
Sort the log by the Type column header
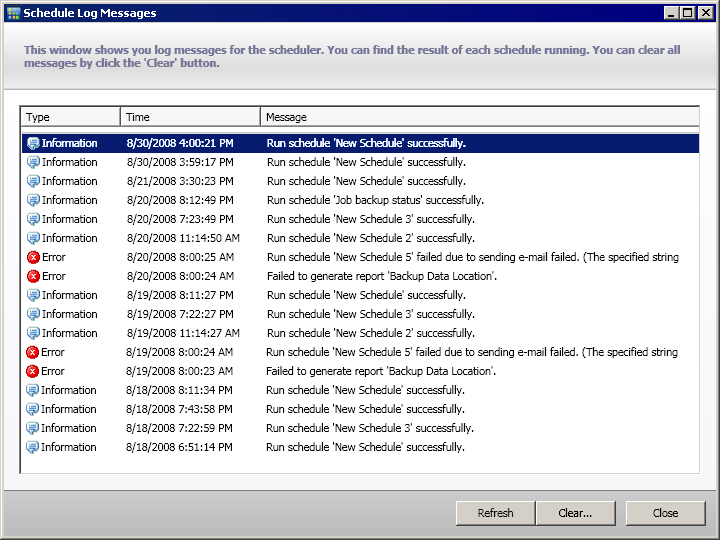coord(70,117)
